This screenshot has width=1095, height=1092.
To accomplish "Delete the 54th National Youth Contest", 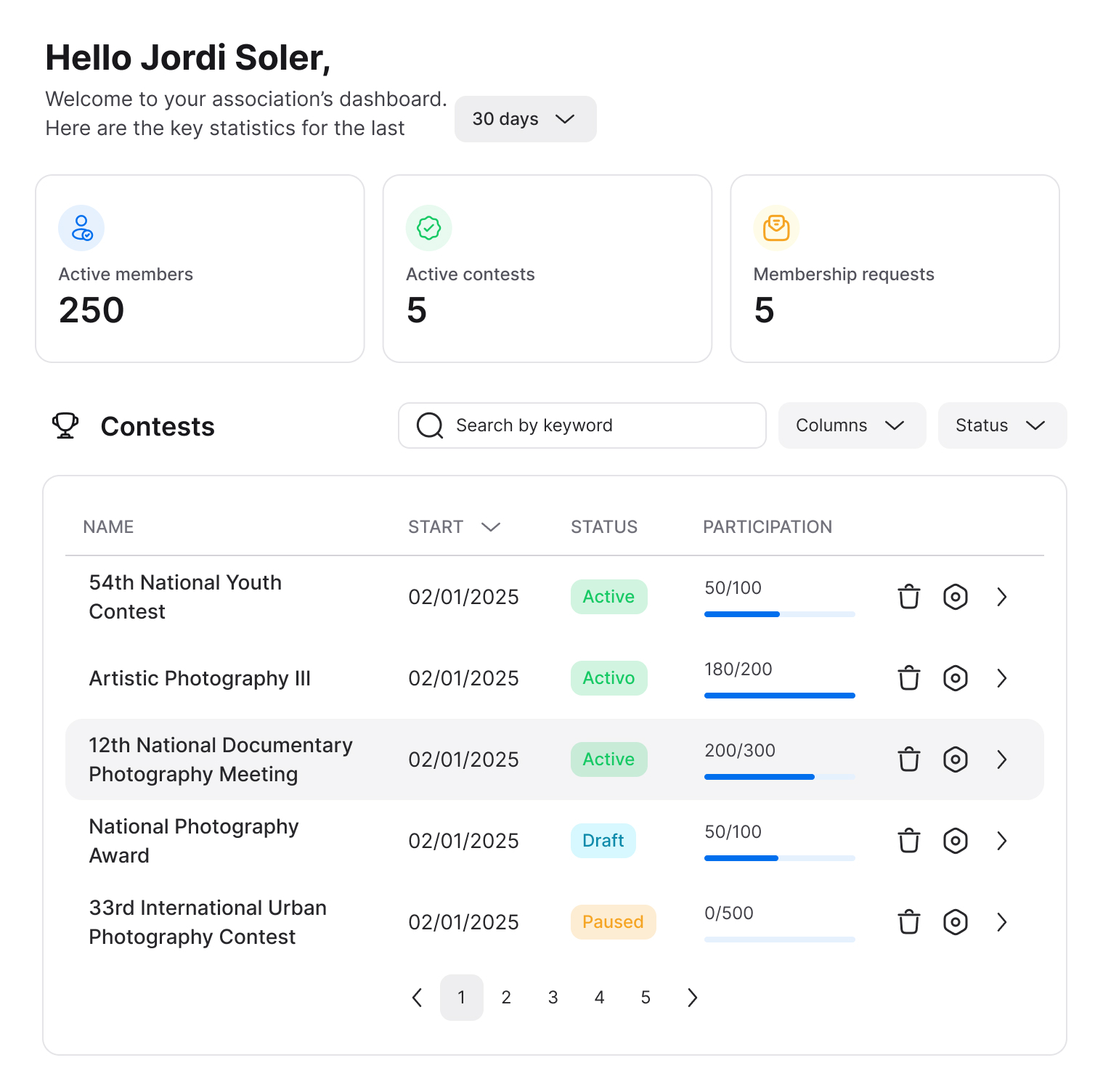I will pos(908,597).
